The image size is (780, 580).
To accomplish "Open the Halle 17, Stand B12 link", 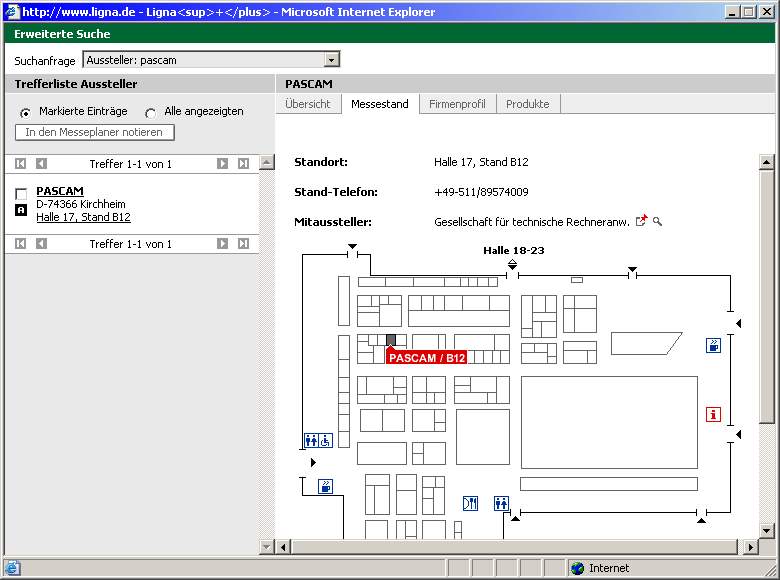I will (x=83, y=217).
